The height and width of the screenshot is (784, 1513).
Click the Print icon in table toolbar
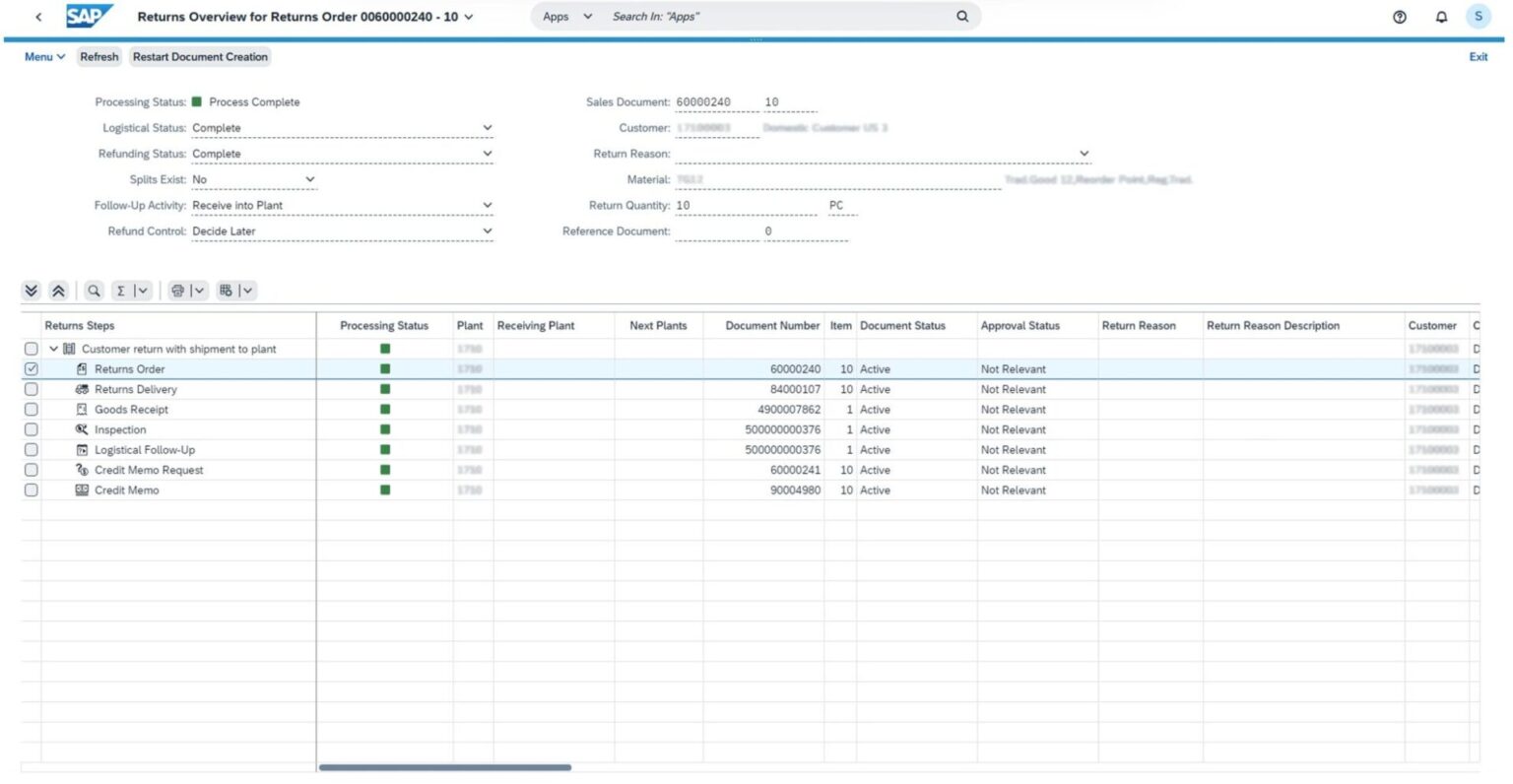tap(177, 291)
